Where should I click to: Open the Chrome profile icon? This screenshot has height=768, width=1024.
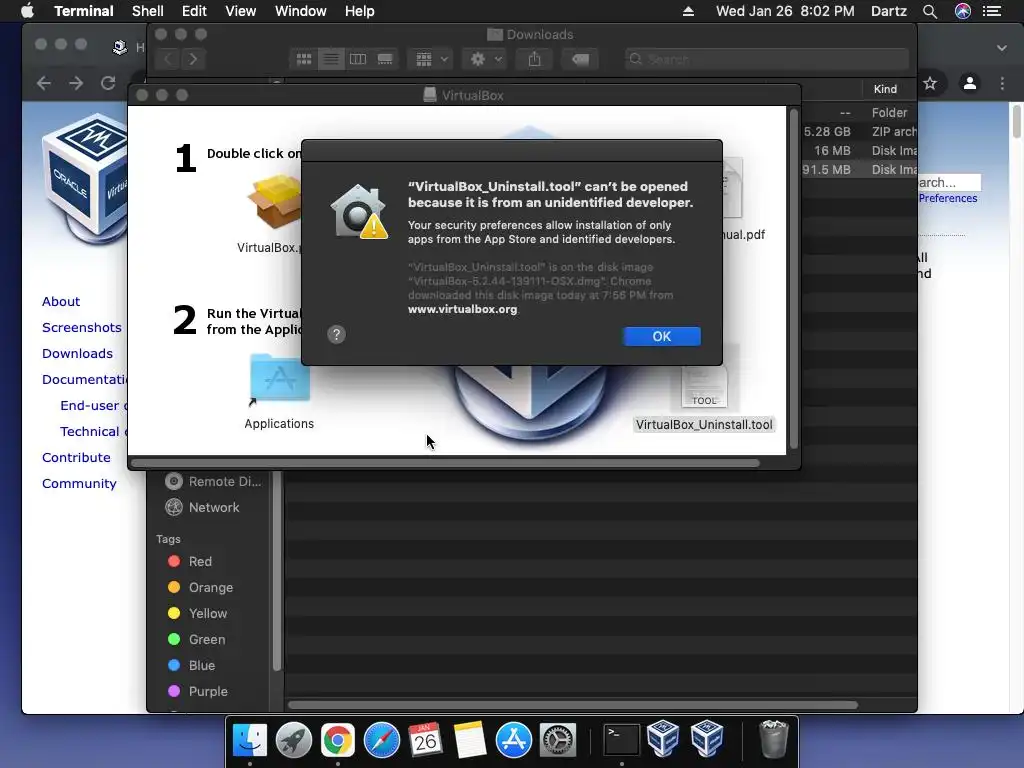click(970, 83)
